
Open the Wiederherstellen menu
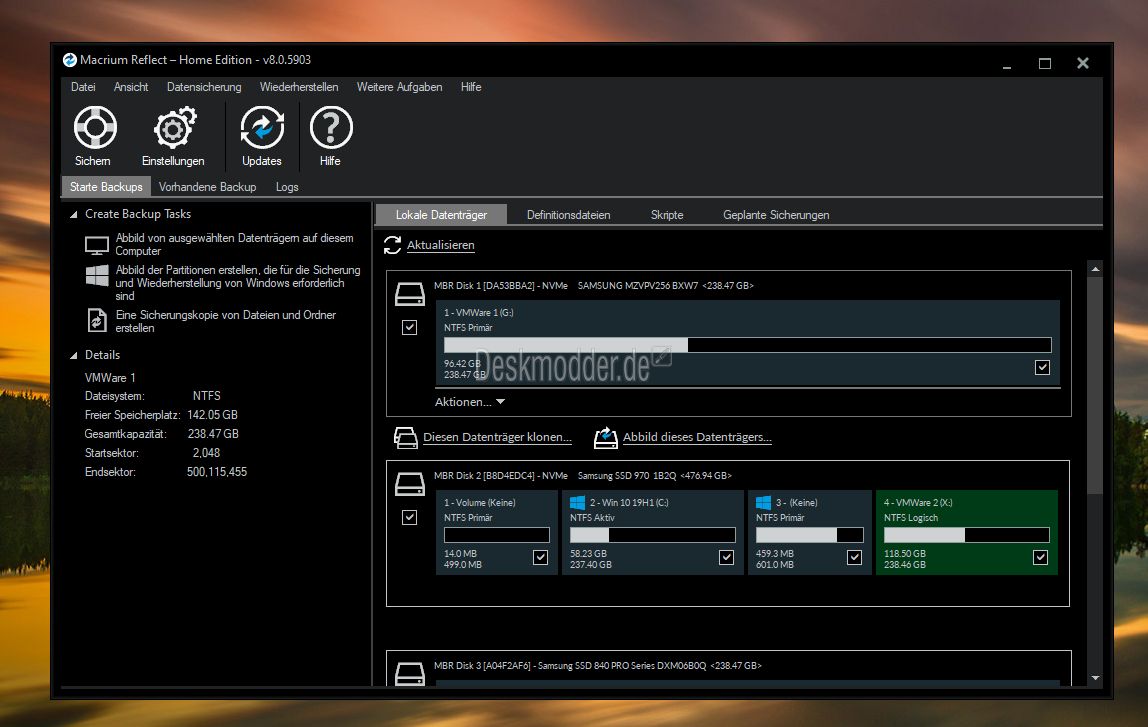pos(299,87)
